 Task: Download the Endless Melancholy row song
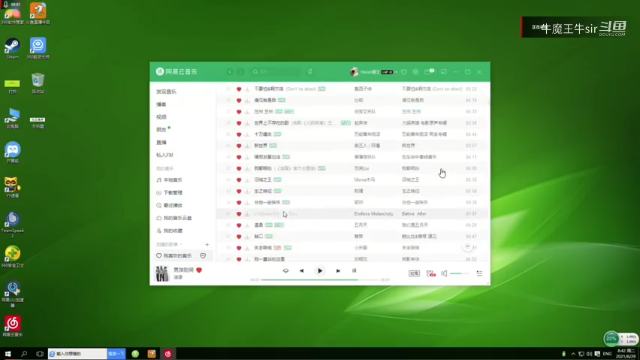[247, 214]
